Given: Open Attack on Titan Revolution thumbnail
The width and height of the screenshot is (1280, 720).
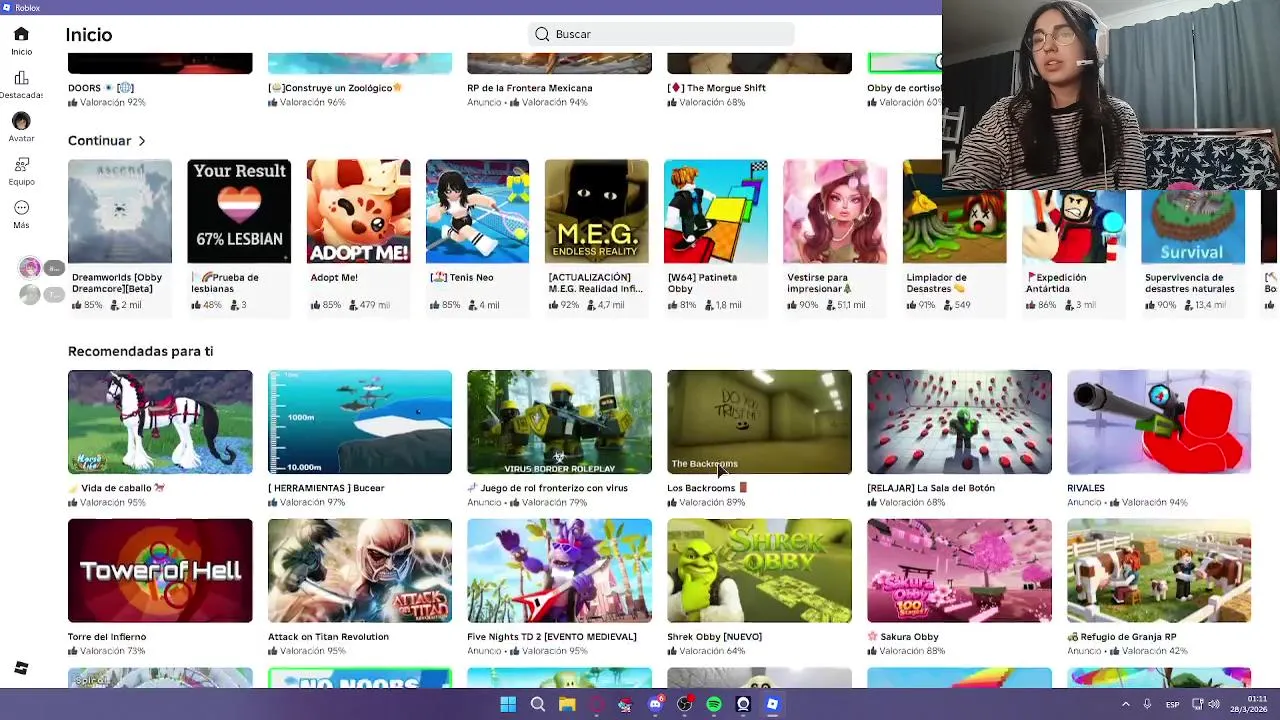Looking at the screenshot, I should click(360, 570).
